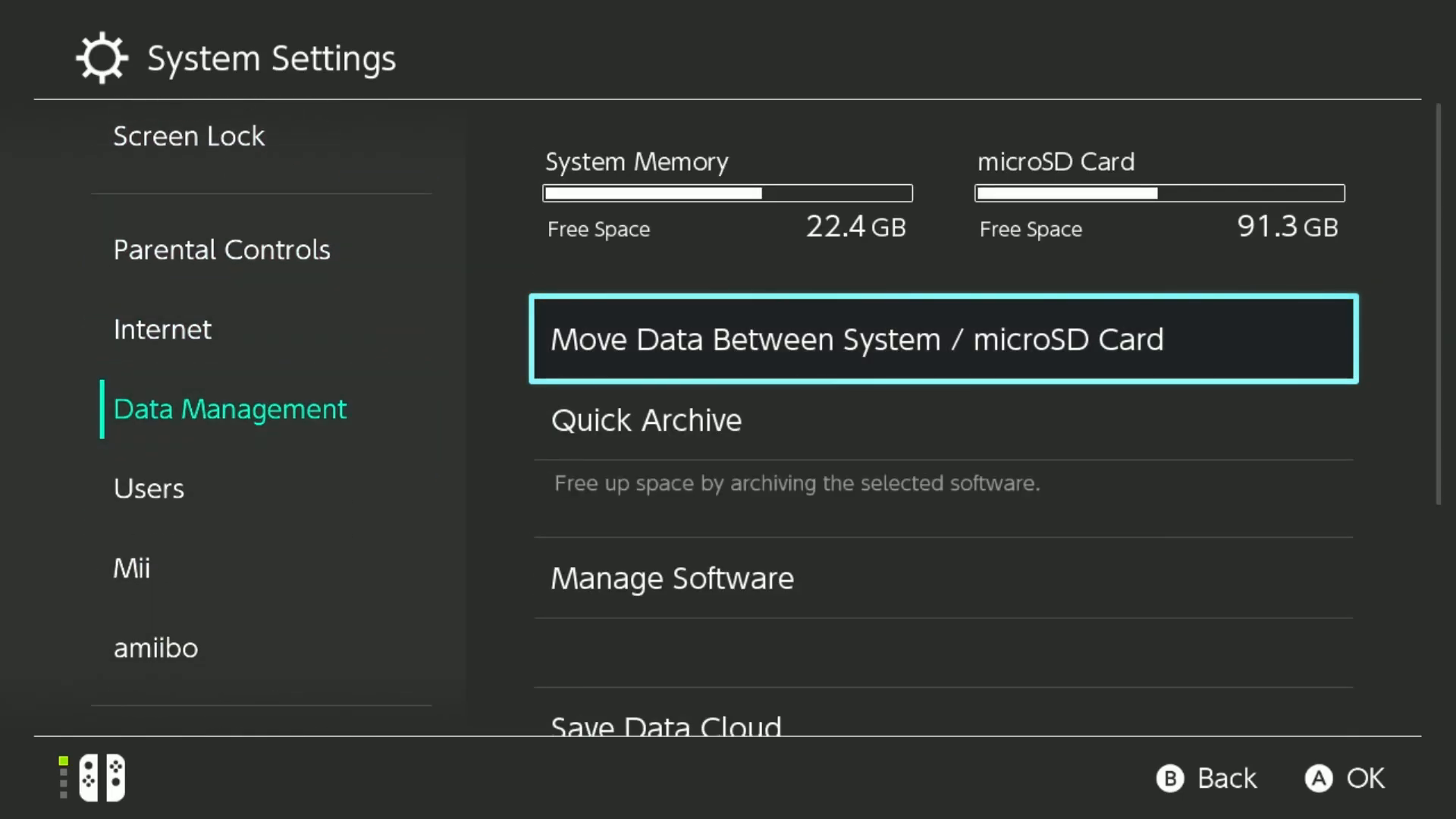Click Free Space label under System Memory
This screenshot has width=1456, height=819.
point(598,230)
